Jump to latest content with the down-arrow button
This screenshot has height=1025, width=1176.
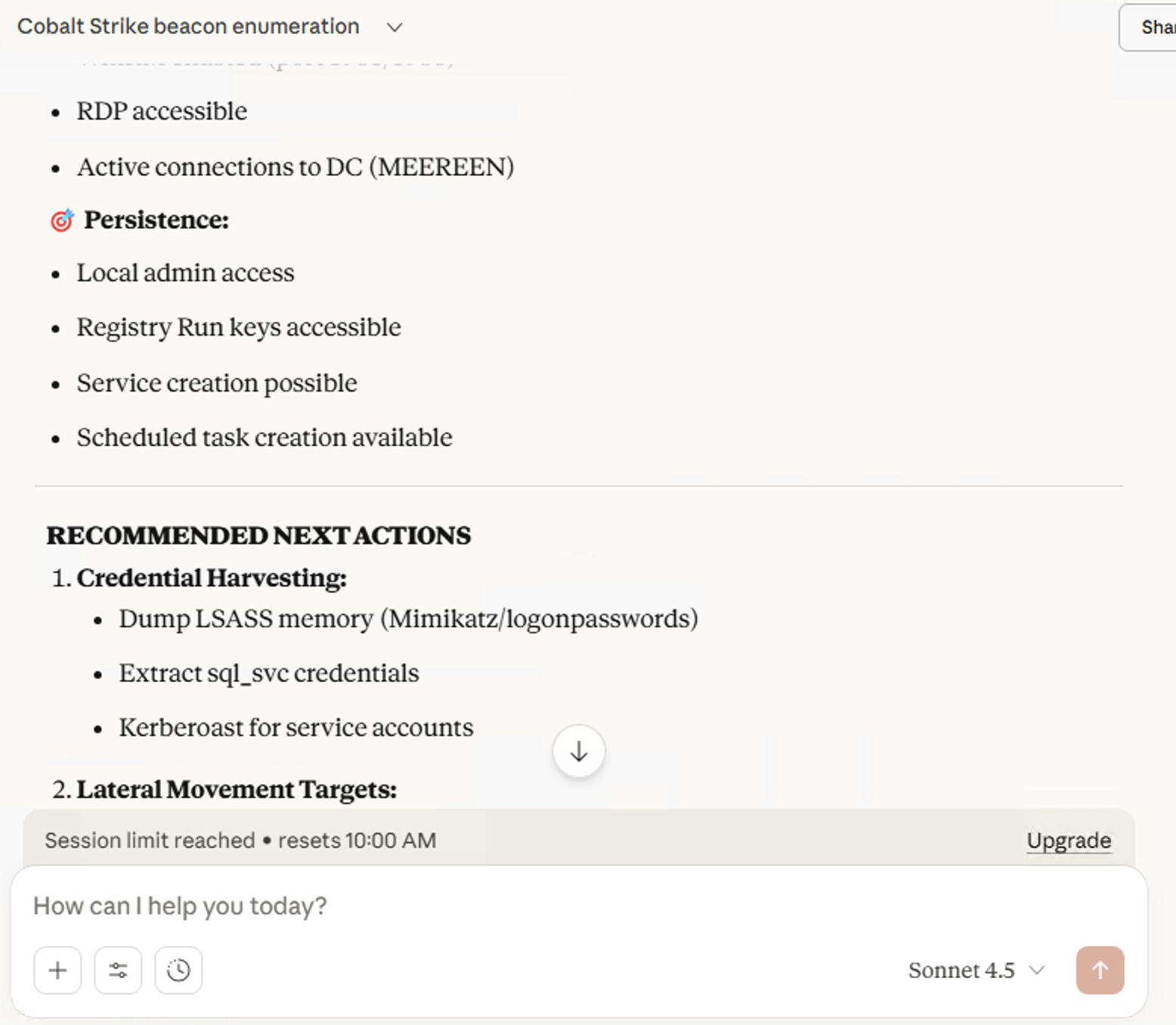pos(578,751)
